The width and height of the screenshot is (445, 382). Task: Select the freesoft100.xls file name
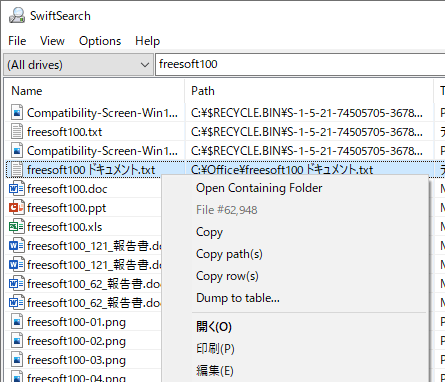[x=64, y=227]
